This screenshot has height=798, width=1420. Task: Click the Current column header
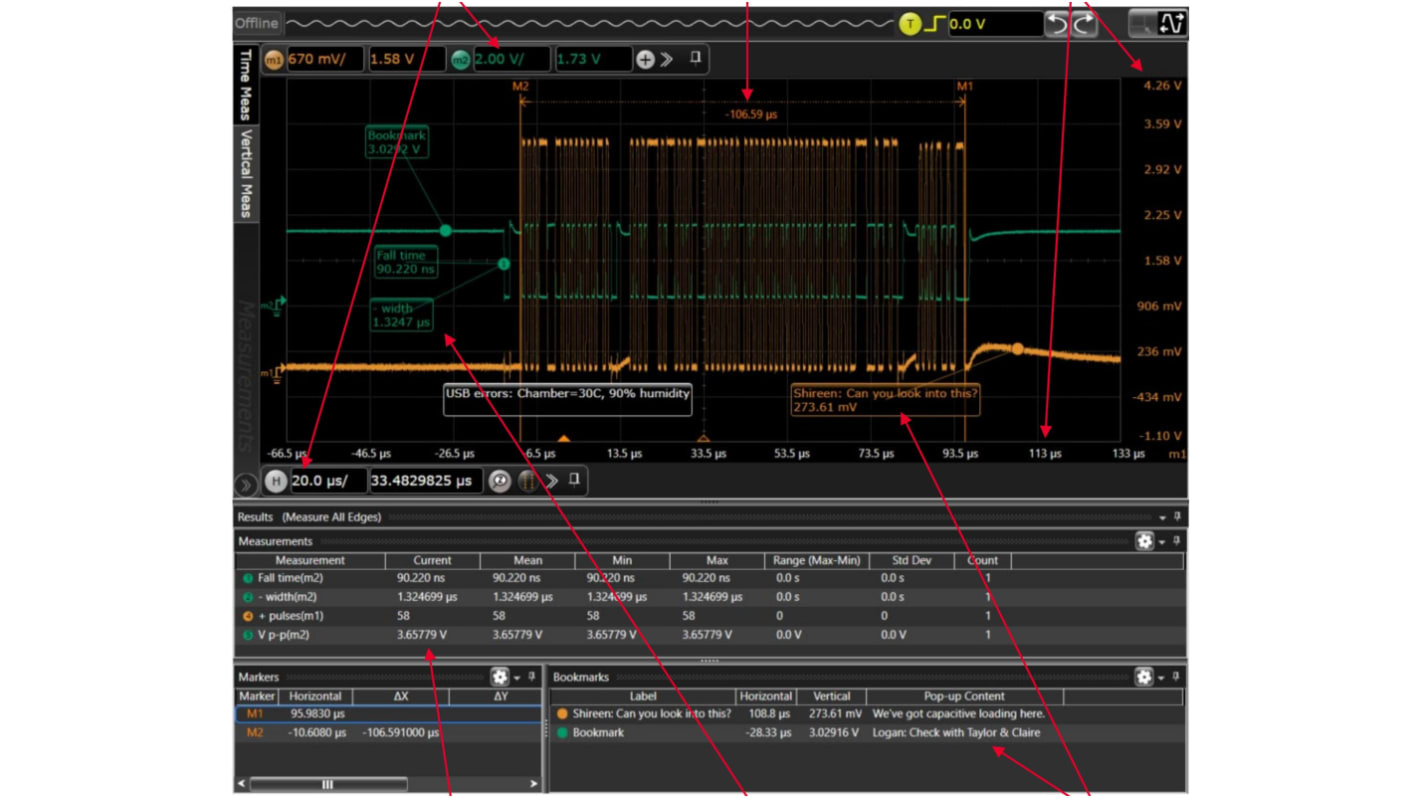pos(432,561)
